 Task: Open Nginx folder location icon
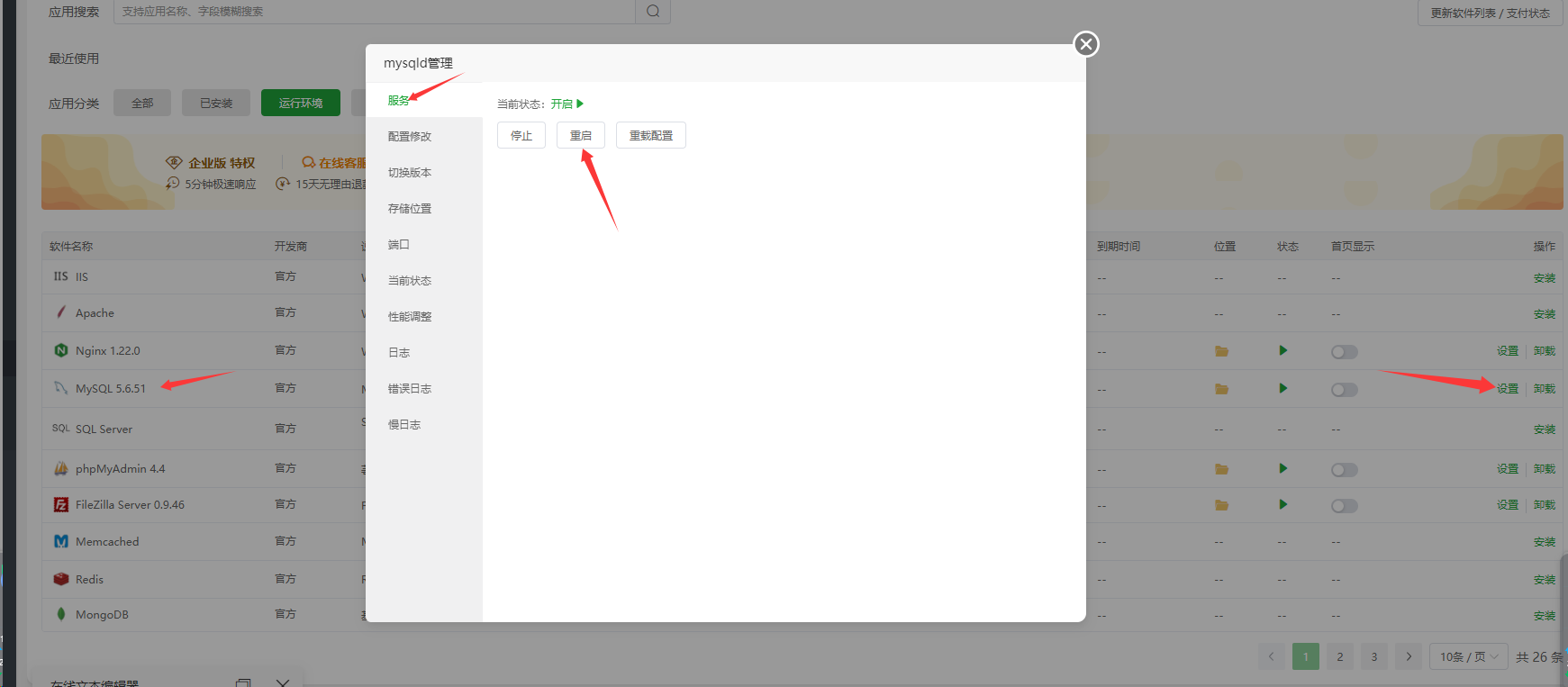tap(1221, 351)
